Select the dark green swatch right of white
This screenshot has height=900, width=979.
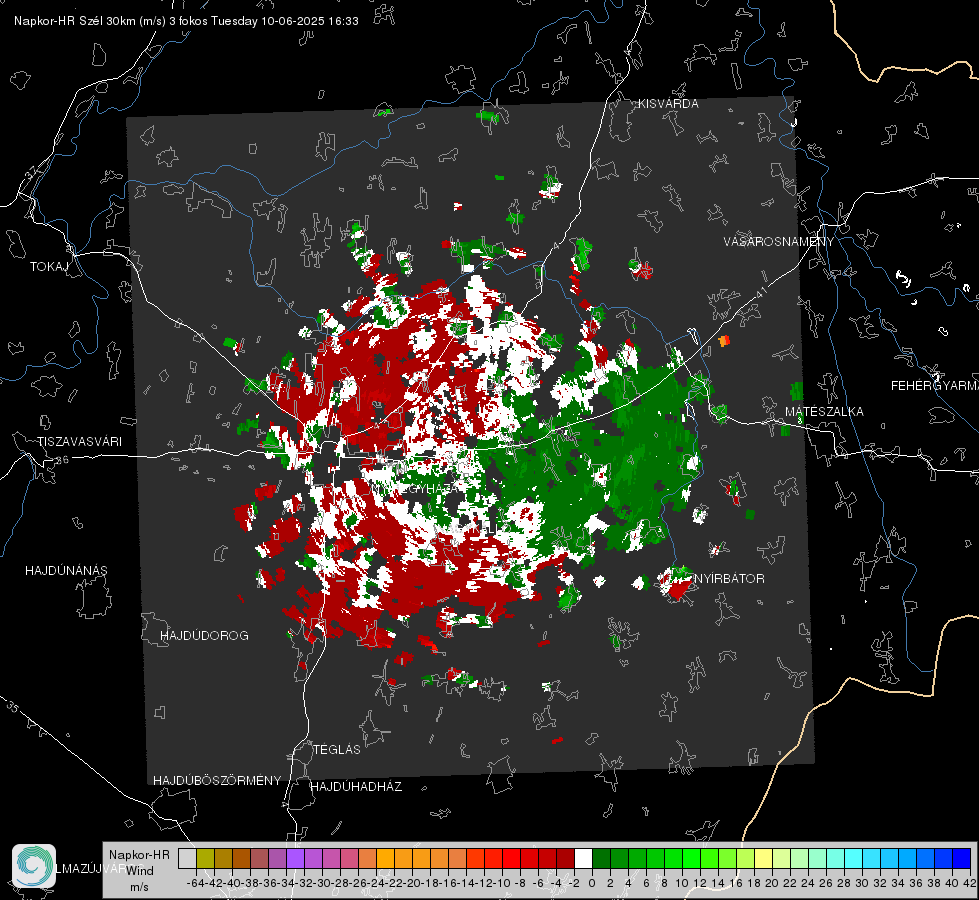[x=601, y=859]
